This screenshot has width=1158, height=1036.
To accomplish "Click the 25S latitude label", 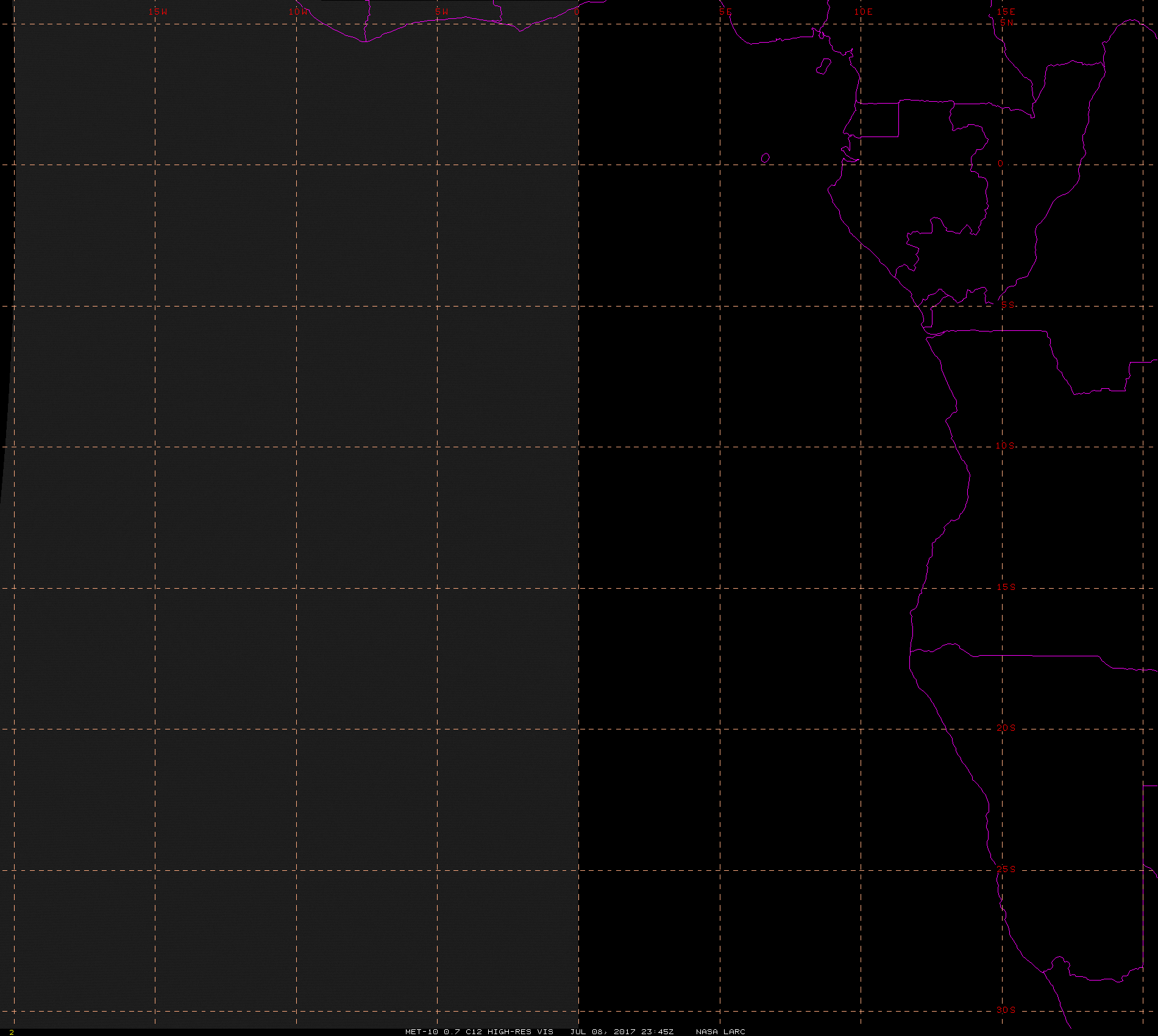I will 1006,869.
